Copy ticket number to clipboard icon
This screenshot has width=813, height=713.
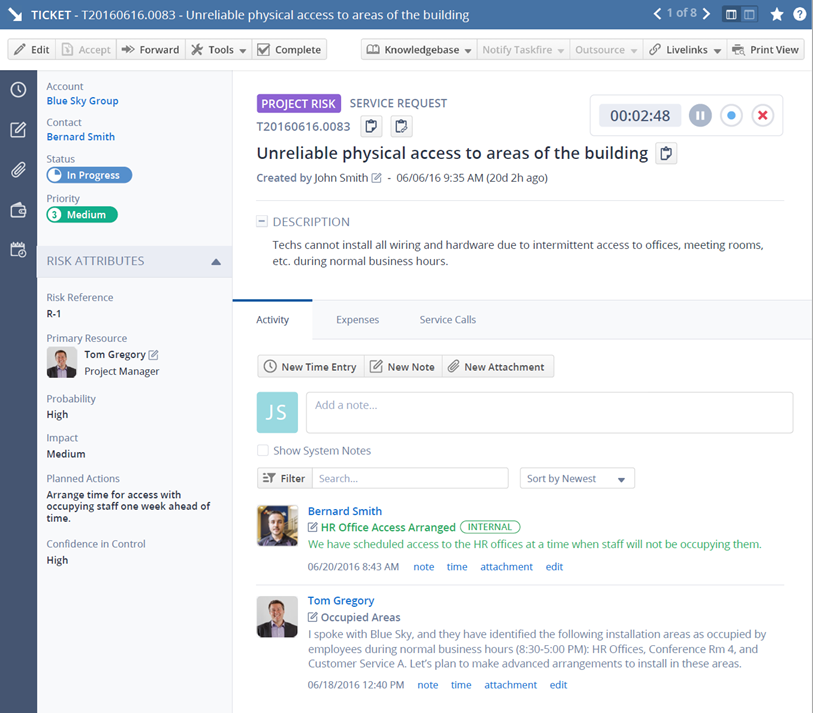pos(371,126)
